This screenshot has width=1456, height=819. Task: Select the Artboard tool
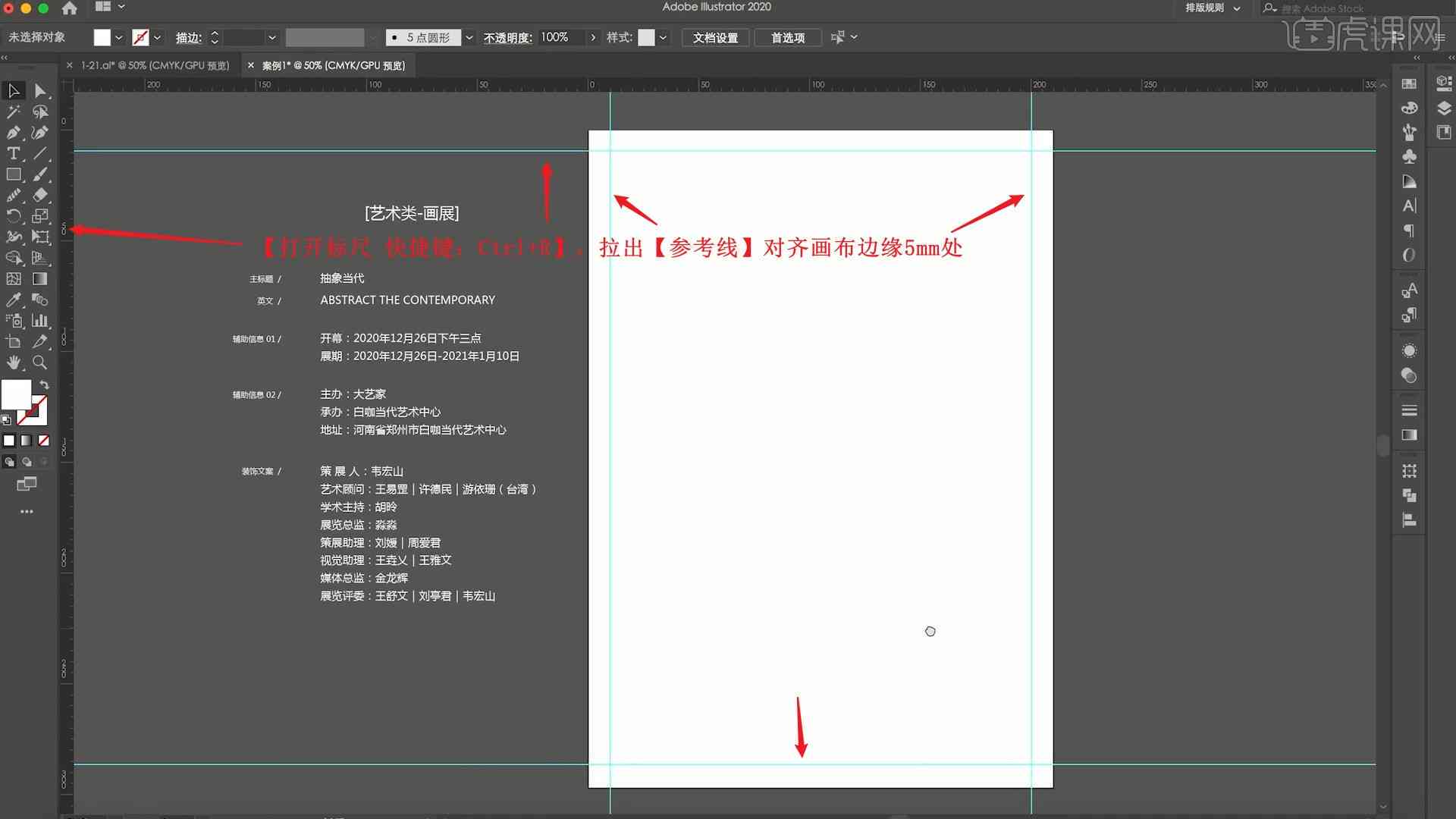(14, 341)
